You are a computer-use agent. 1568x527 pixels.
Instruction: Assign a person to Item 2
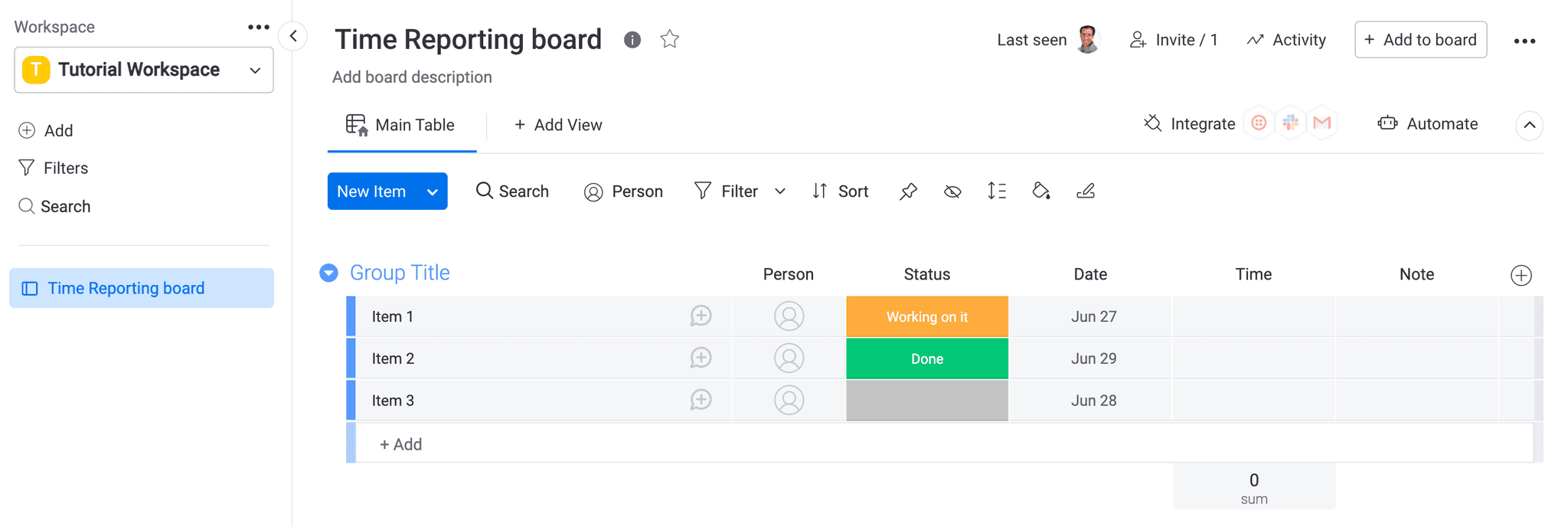pos(789,358)
